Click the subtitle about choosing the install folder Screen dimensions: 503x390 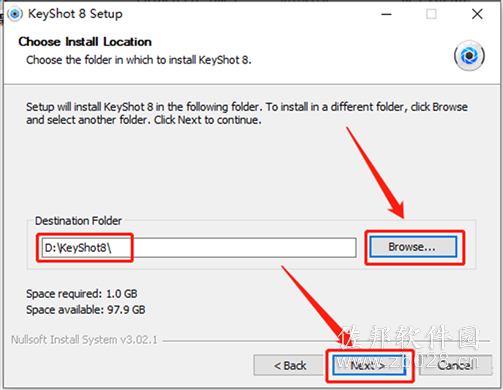139,60
